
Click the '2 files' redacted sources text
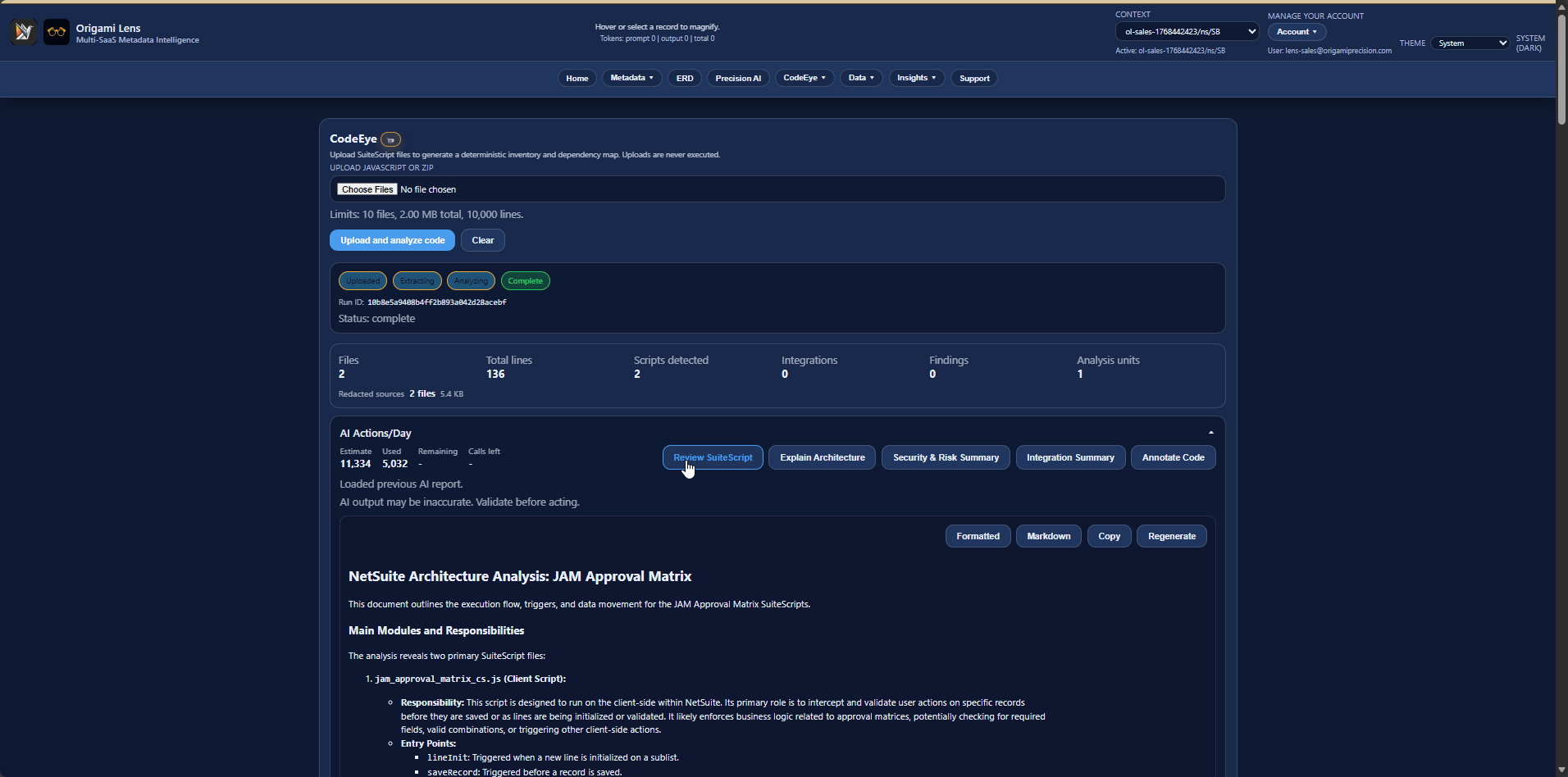422,393
